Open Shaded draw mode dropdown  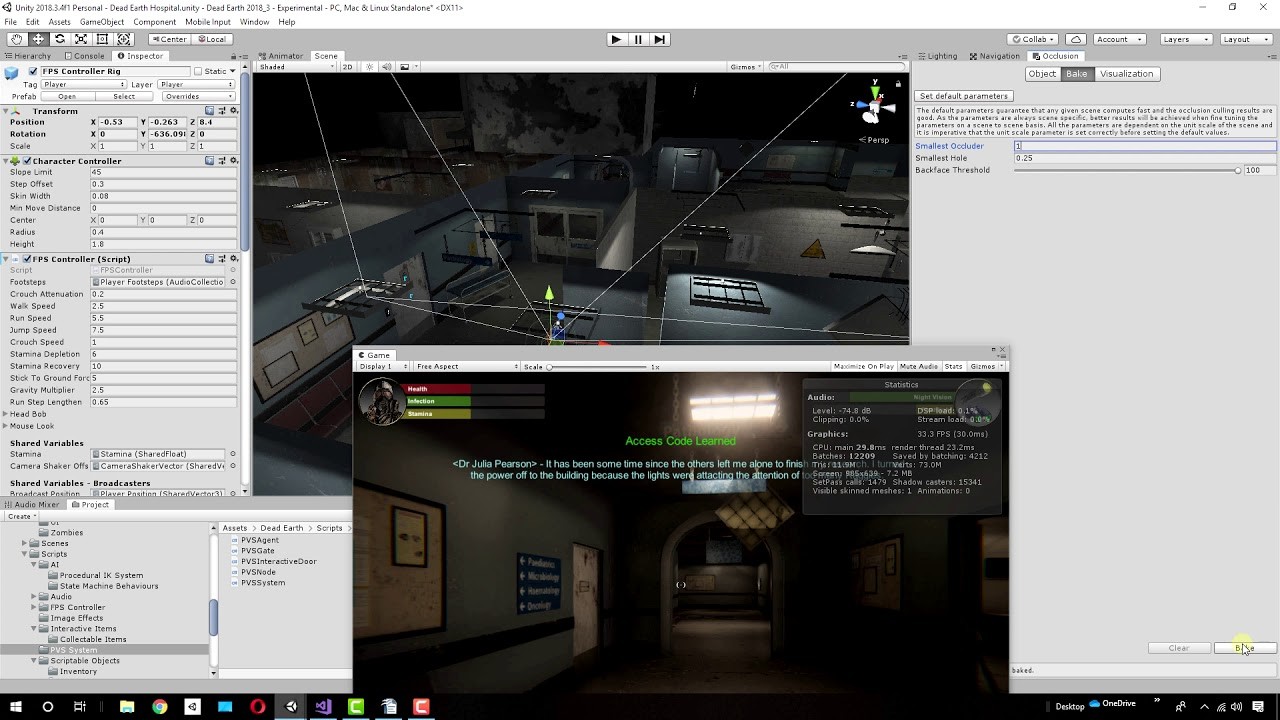(x=297, y=67)
